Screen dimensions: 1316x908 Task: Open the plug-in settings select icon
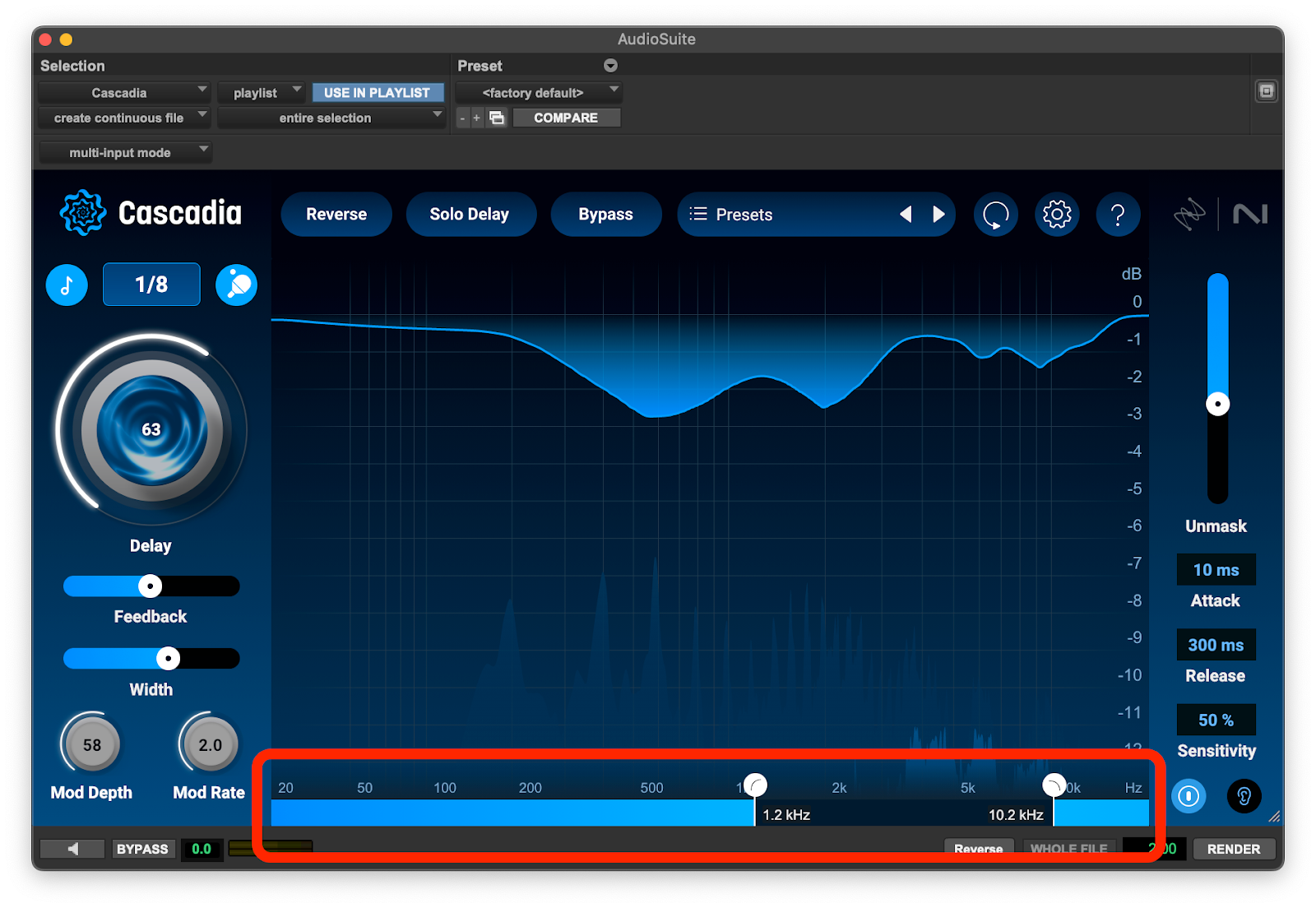click(497, 118)
